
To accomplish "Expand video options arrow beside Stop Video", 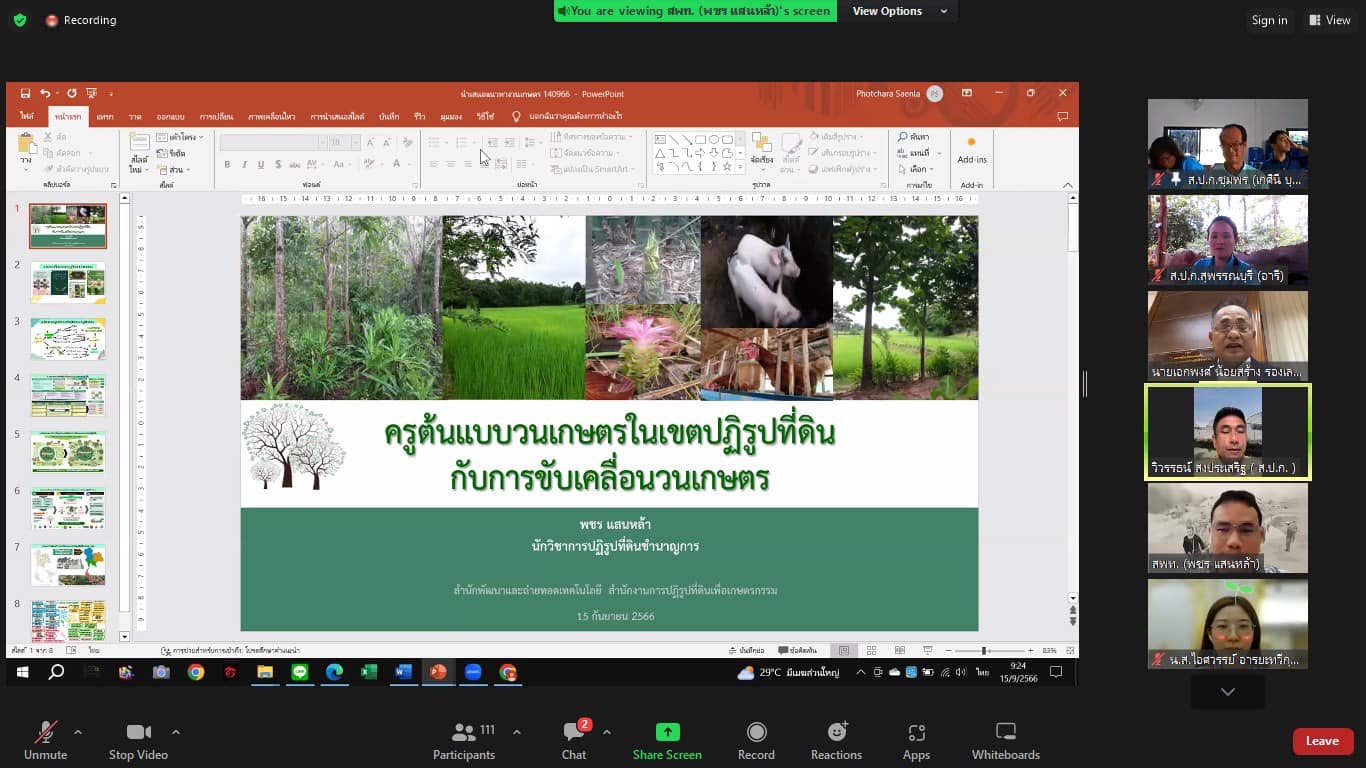I will tap(176, 732).
